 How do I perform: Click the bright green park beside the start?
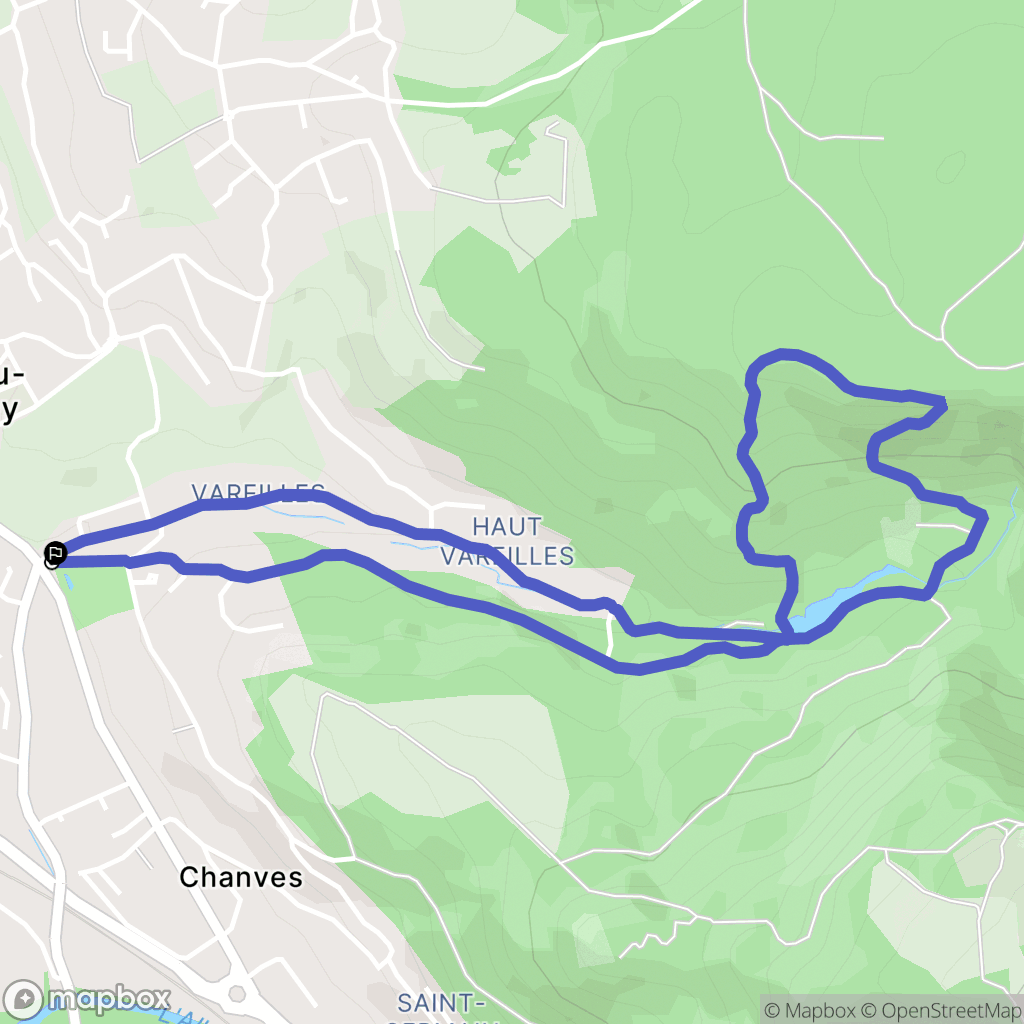pyautogui.click(x=98, y=596)
